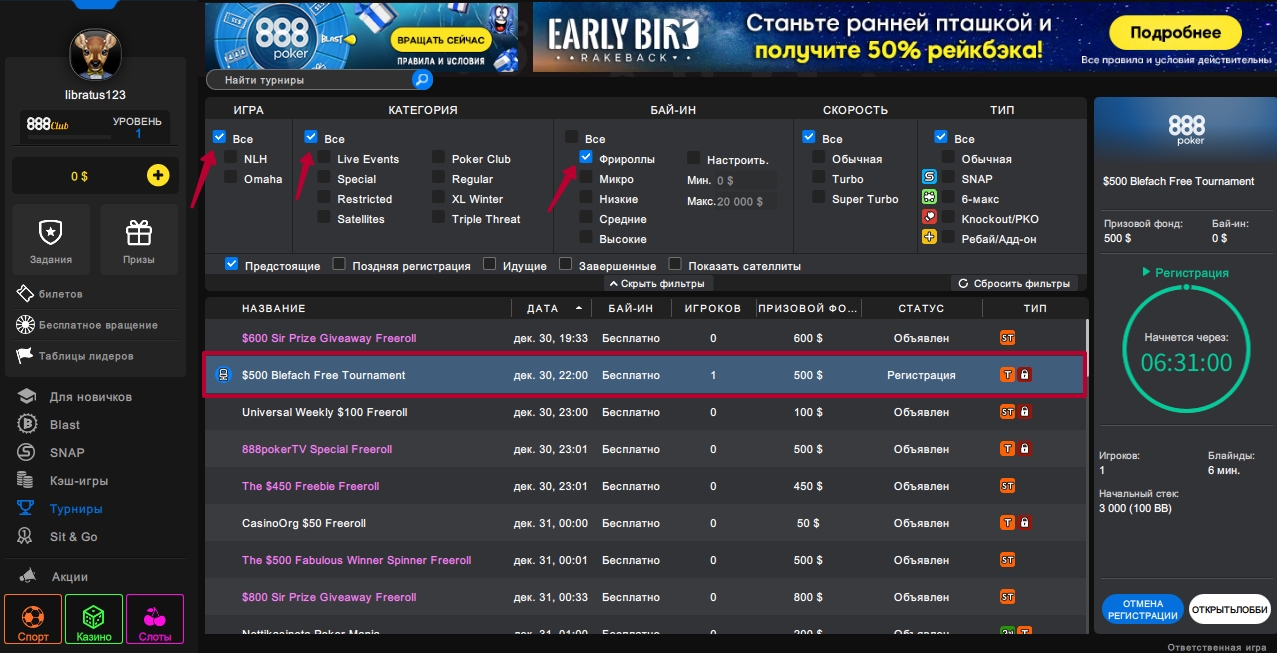This screenshot has height=653, width=1277.
Task: Click the search magnifier icon
Action: click(422, 80)
